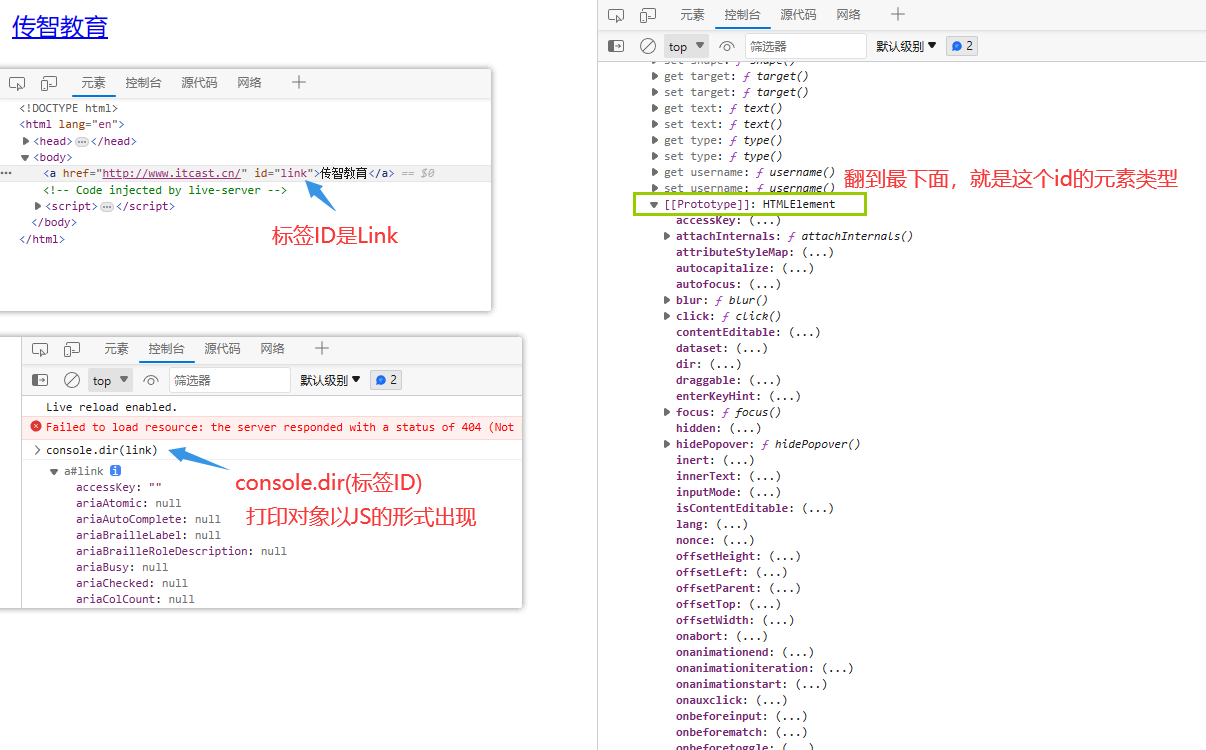
Task: Expand the ellipsis badge inside the <script> tag
Action: point(106,206)
